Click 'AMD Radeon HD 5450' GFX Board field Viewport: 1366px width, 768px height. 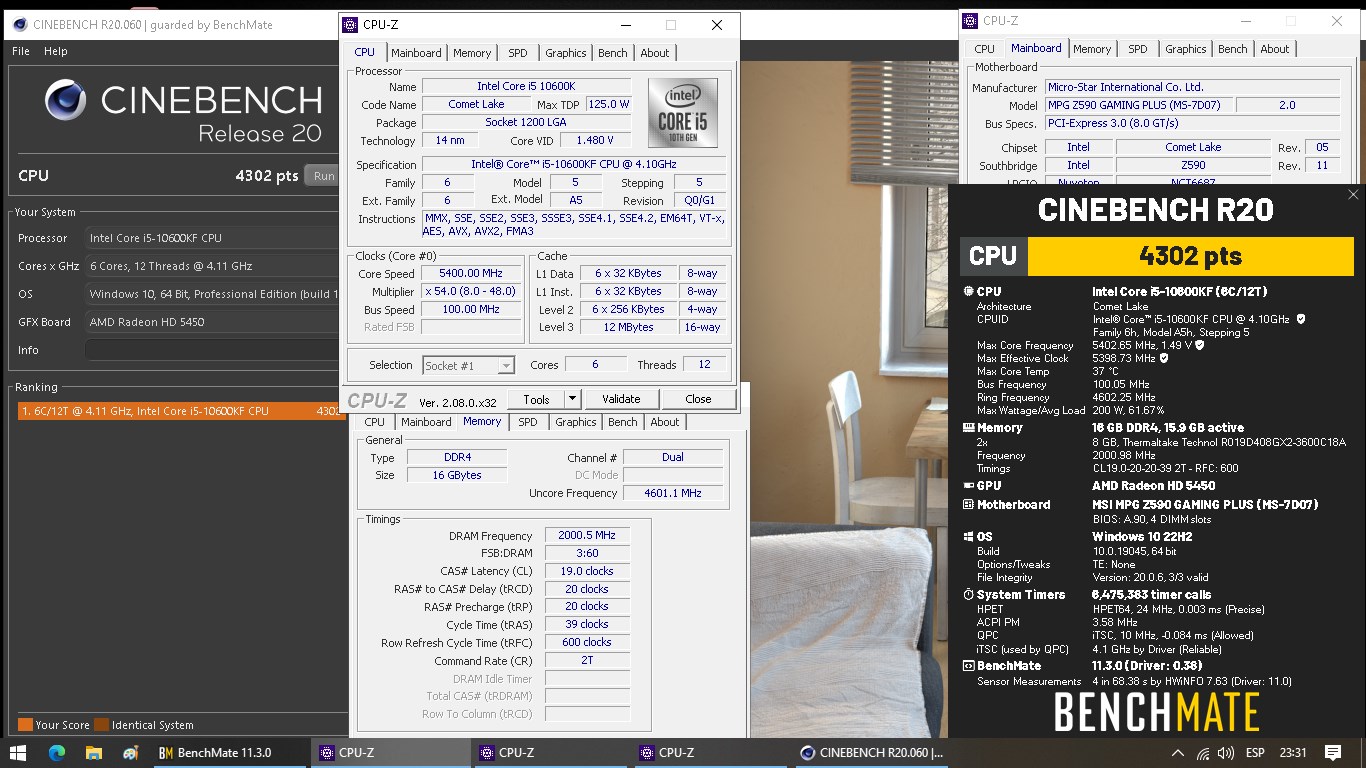pyautogui.click(x=212, y=322)
